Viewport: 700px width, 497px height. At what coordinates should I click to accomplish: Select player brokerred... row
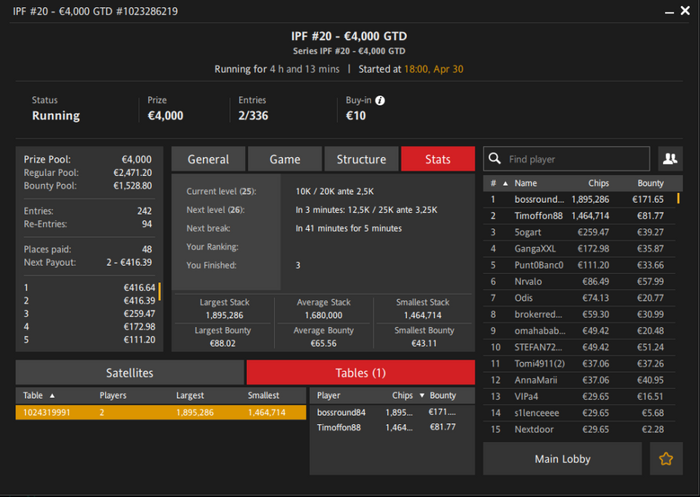[579, 314]
